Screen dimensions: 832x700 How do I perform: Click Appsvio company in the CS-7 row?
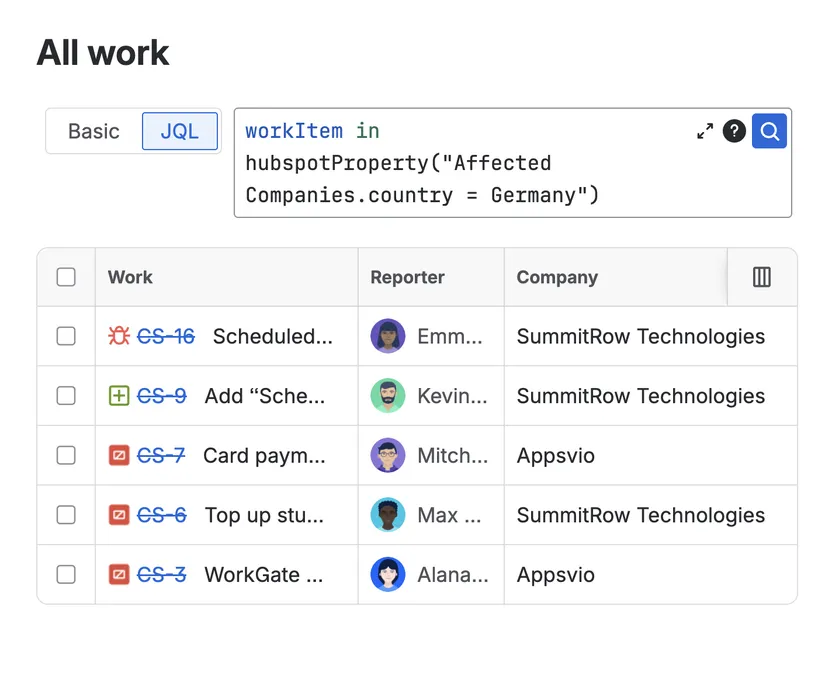pyautogui.click(x=555, y=456)
